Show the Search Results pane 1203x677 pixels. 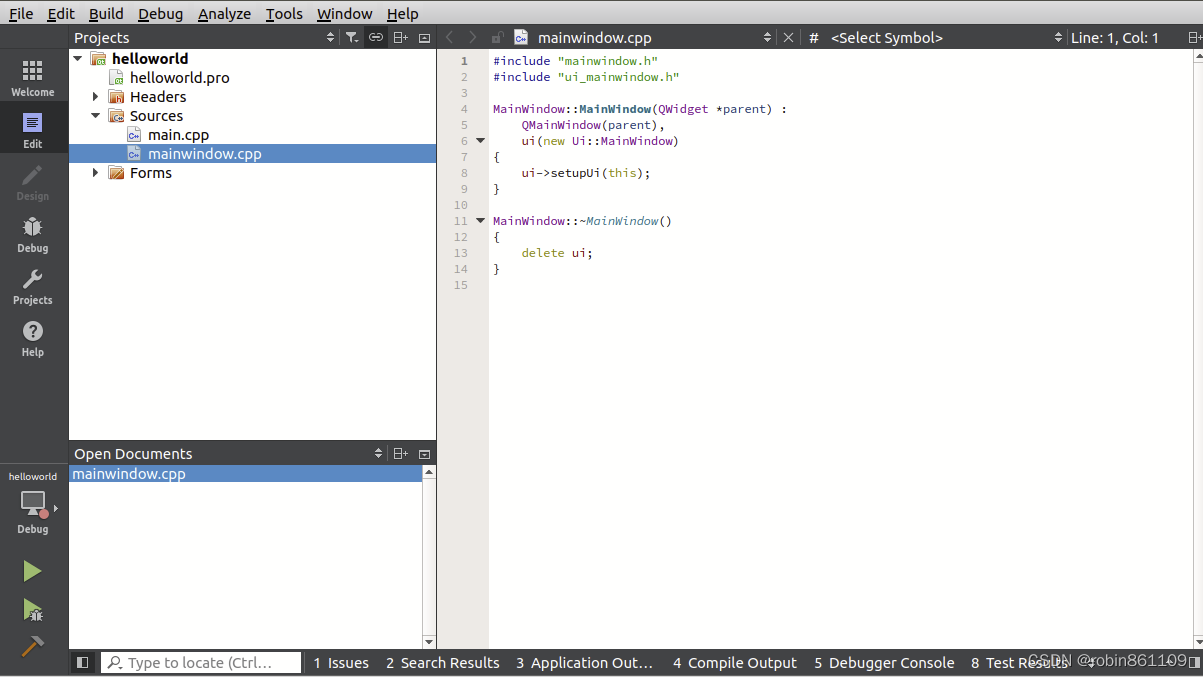coord(443,662)
